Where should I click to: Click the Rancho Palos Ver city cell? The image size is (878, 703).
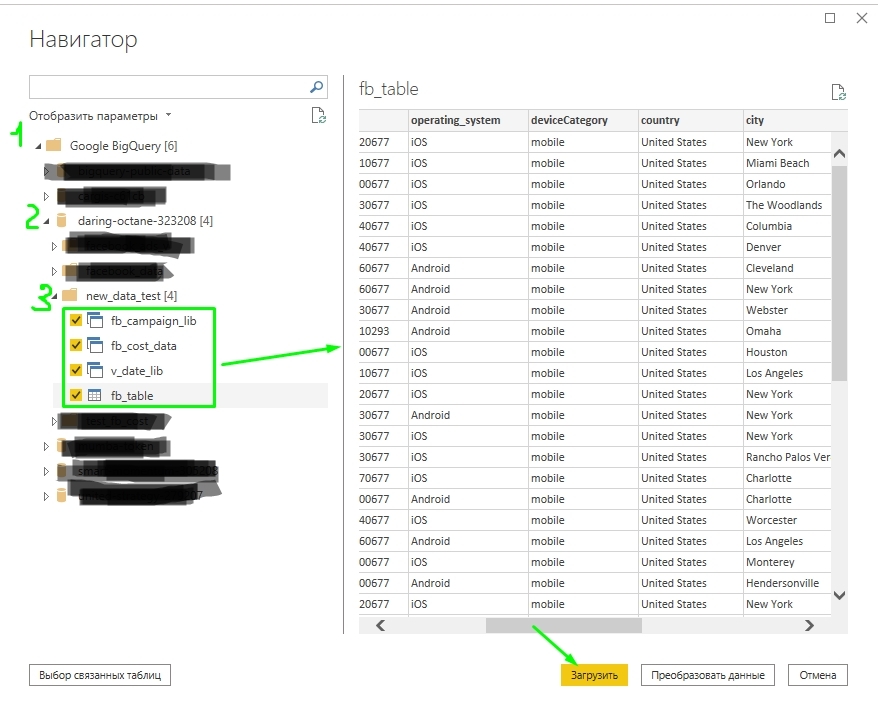click(x=787, y=457)
